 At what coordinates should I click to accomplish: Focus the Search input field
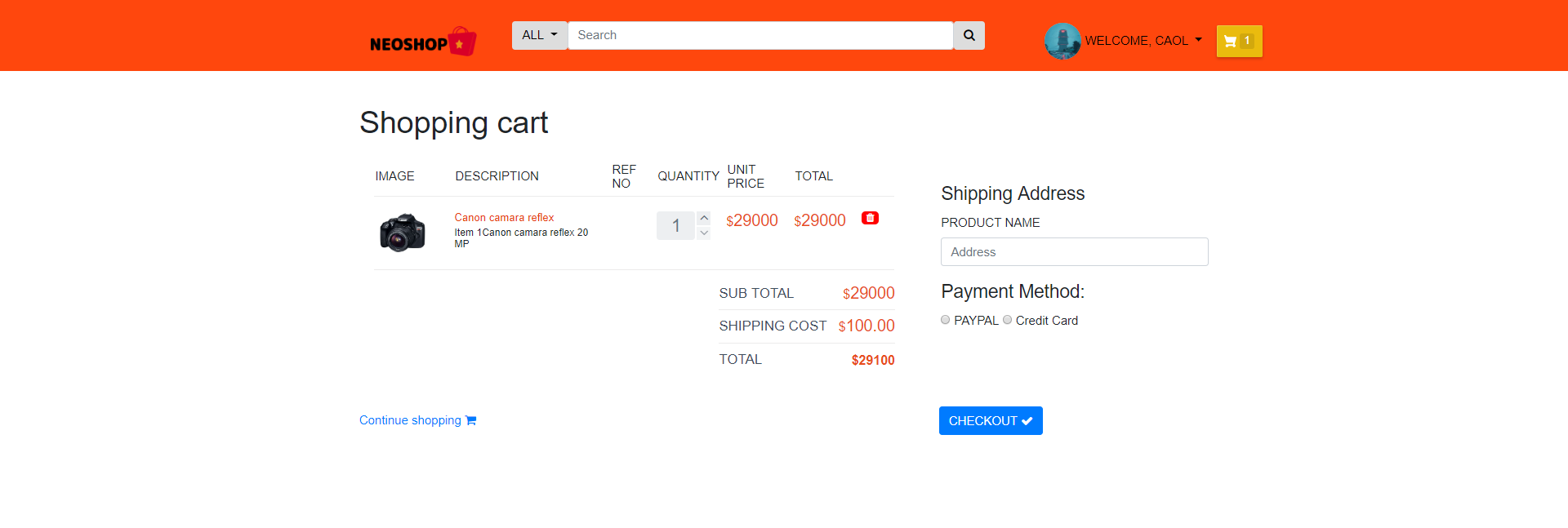click(760, 35)
